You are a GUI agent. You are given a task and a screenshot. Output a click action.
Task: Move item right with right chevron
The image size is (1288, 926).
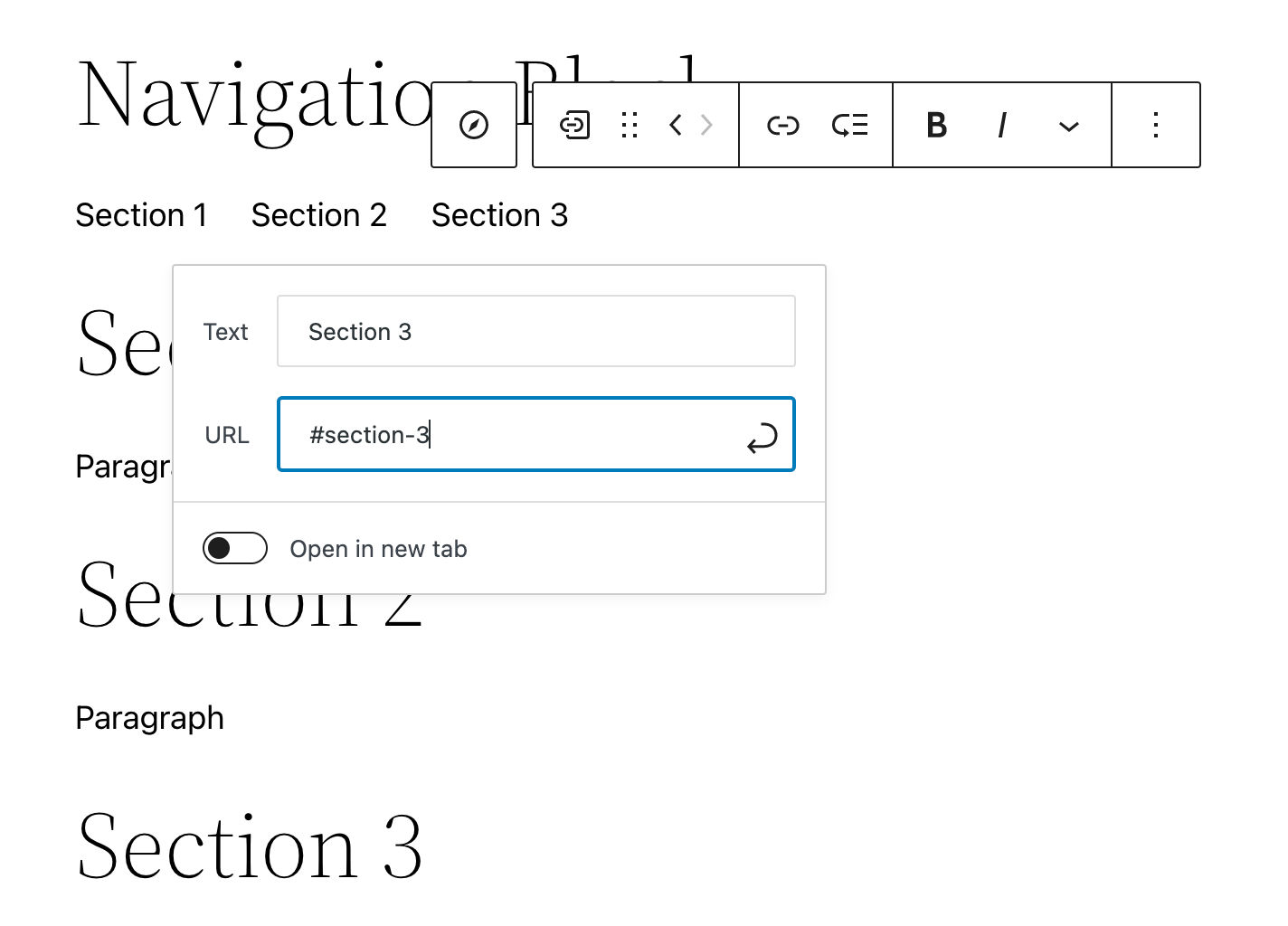point(707,125)
